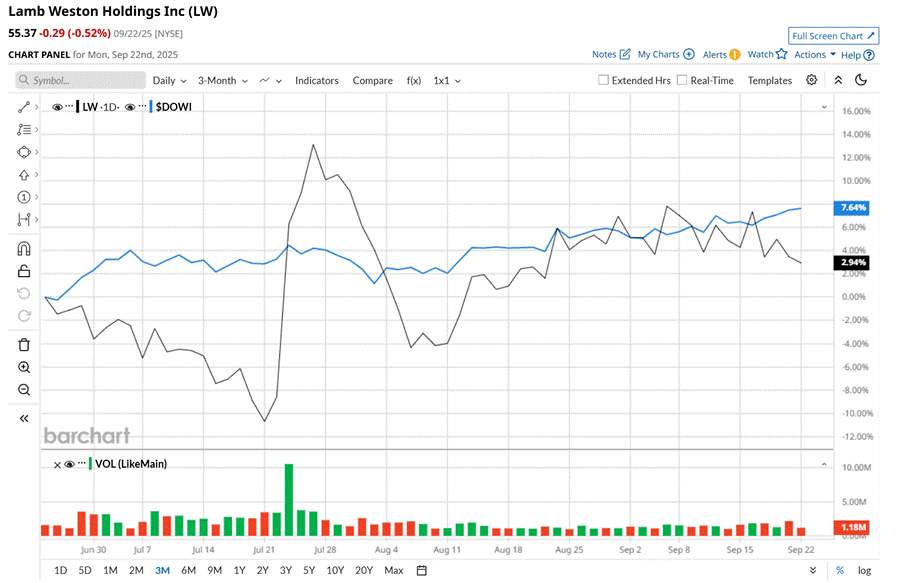Viewport: 903px width, 583px height.
Task: Enable the Extended Hrs checkbox
Action: [x=603, y=80]
